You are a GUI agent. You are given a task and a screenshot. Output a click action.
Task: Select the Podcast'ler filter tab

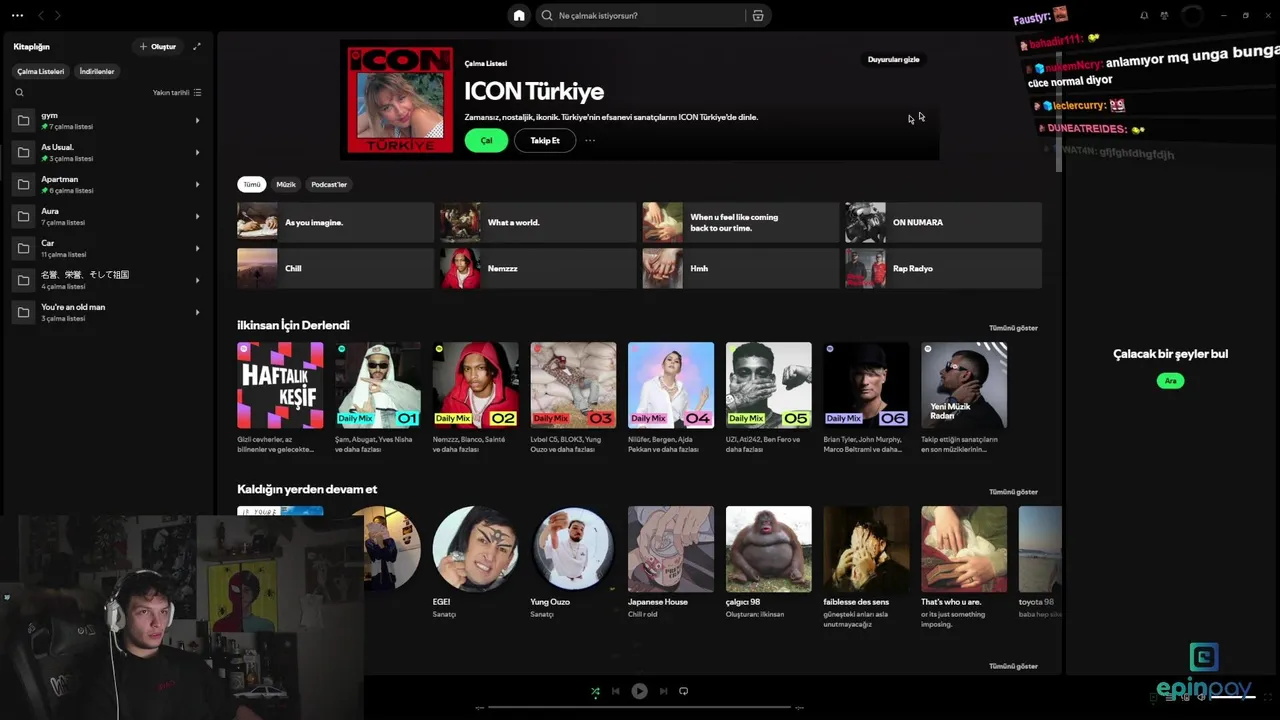coord(329,184)
